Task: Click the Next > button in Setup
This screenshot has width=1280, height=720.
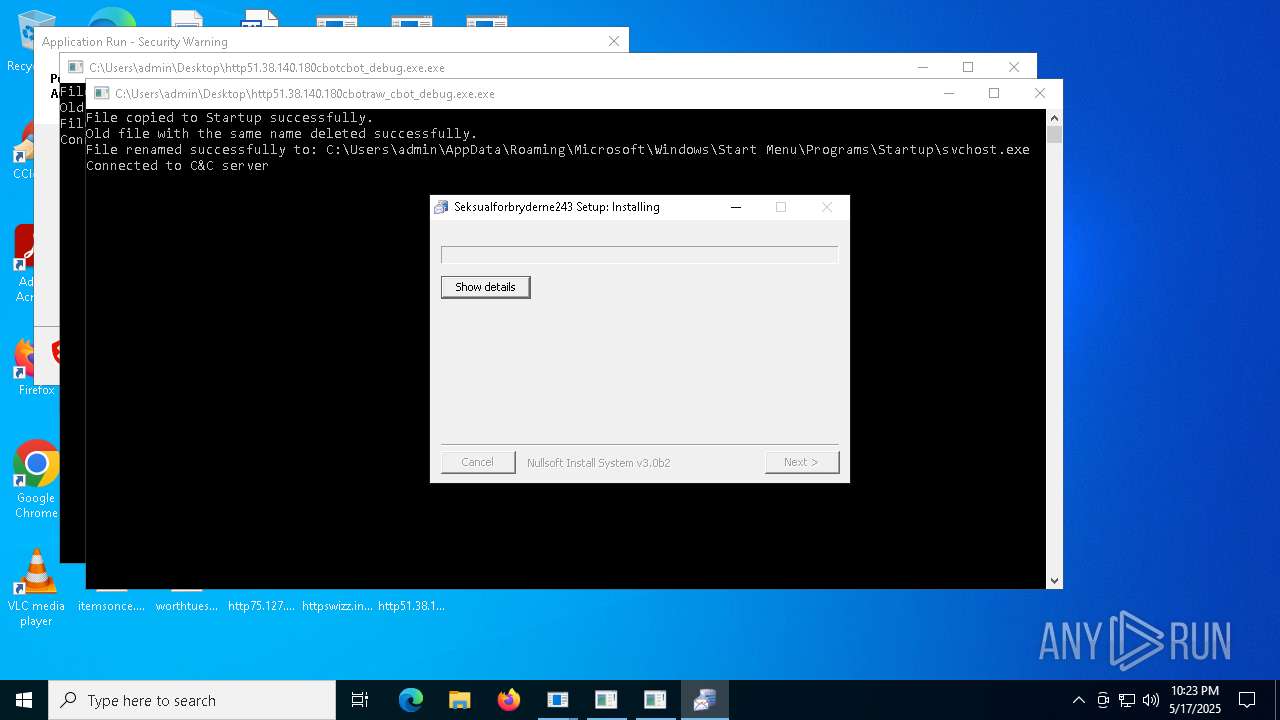Action: click(801, 462)
